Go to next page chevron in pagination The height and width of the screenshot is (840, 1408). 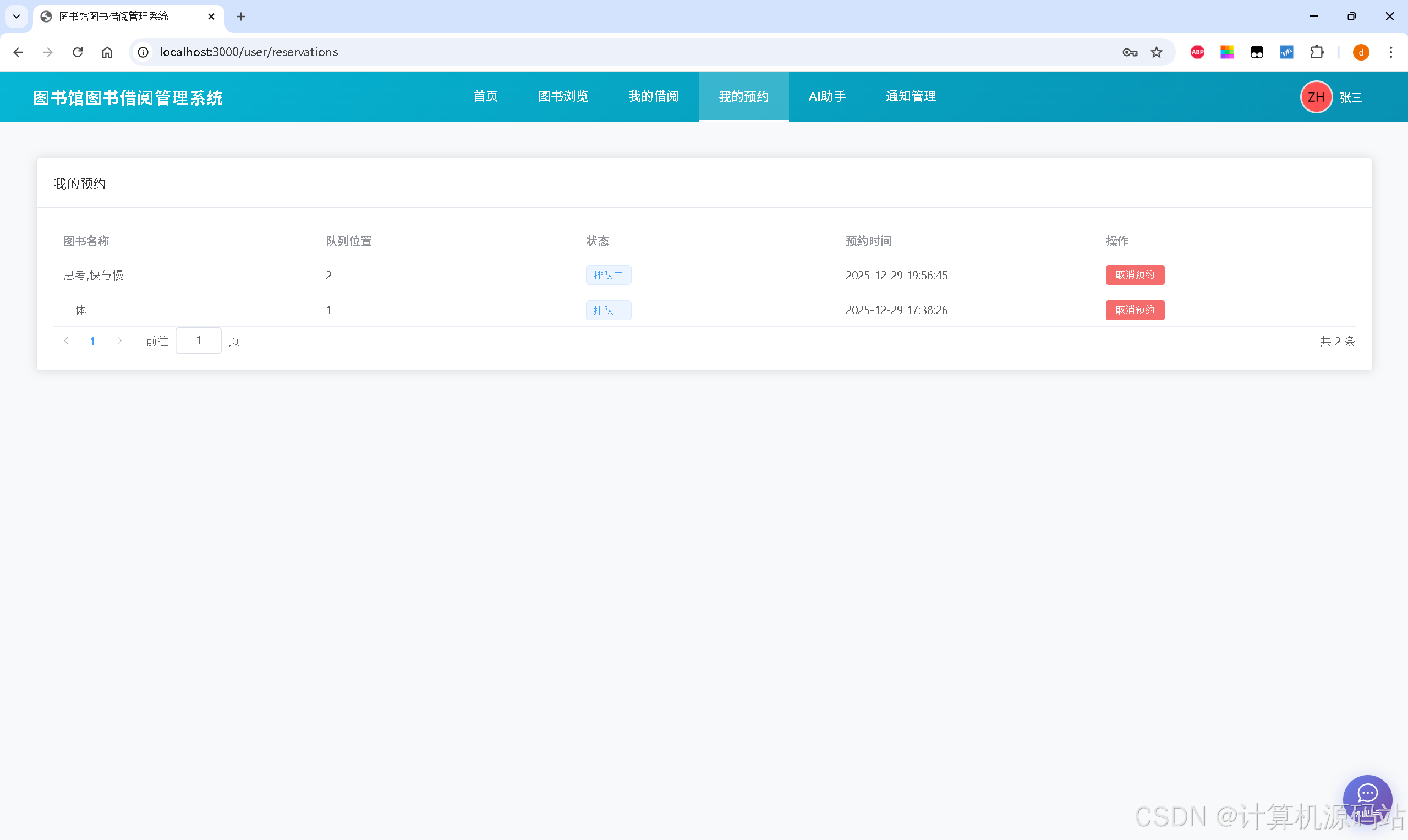pyautogui.click(x=119, y=341)
